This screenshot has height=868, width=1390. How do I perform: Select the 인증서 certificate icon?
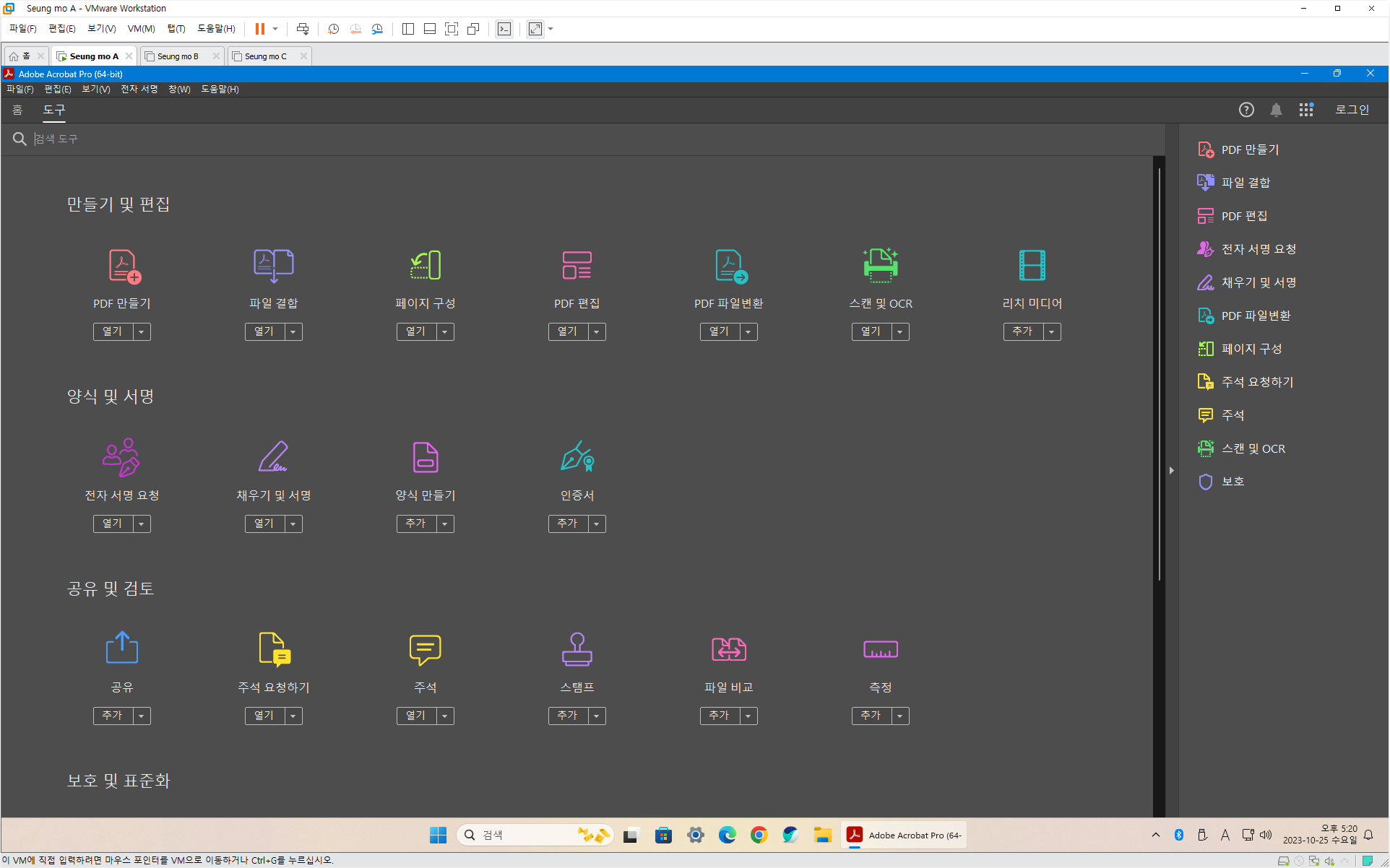coord(577,457)
